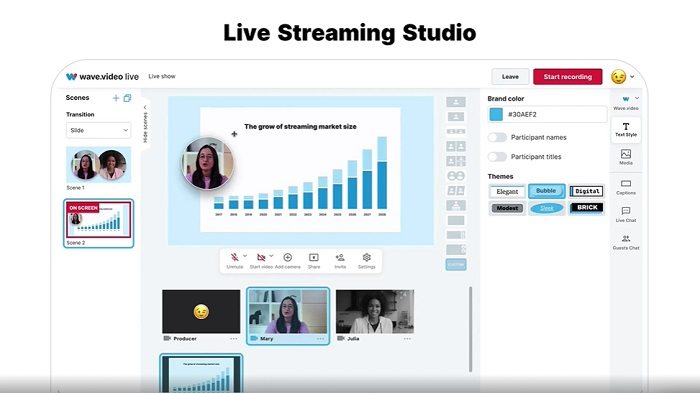Select the Producer video tile
700x393 pixels.
pyautogui.click(x=201, y=311)
